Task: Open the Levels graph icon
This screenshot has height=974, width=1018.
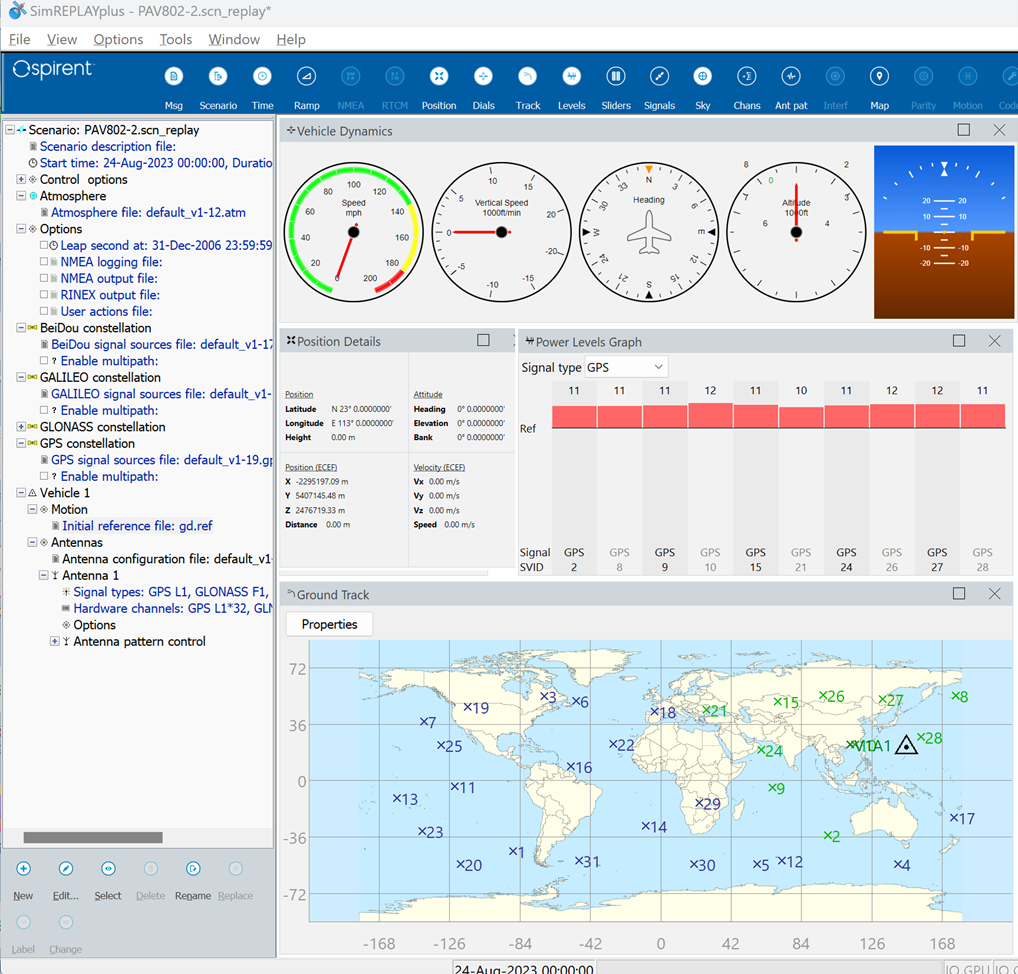Action: tap(571, 77)
